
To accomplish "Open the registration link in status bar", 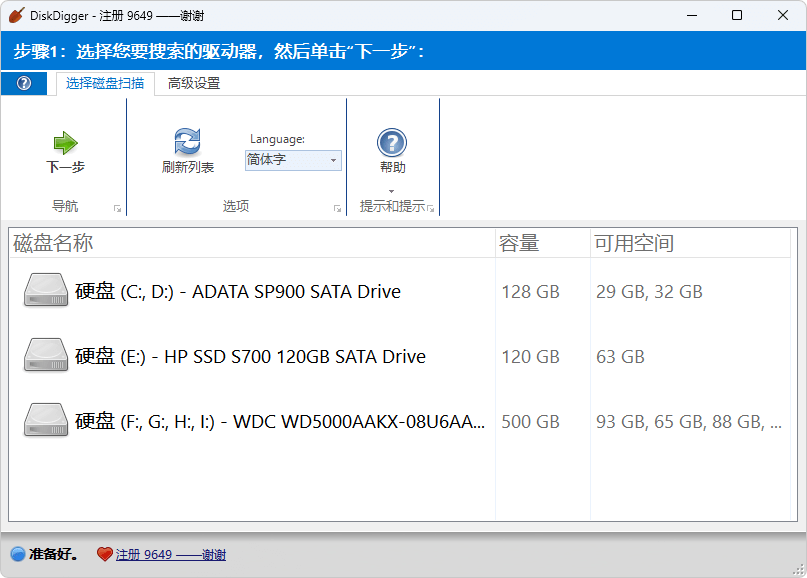I will [170, 554].
